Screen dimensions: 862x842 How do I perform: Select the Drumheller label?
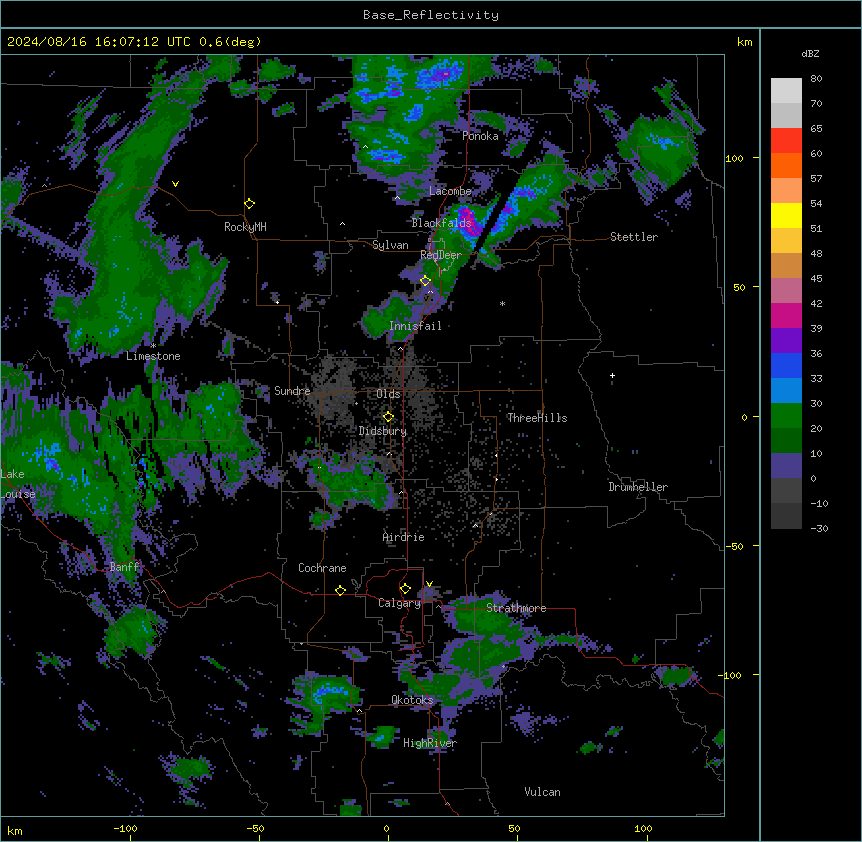click(x=638, y=487)
